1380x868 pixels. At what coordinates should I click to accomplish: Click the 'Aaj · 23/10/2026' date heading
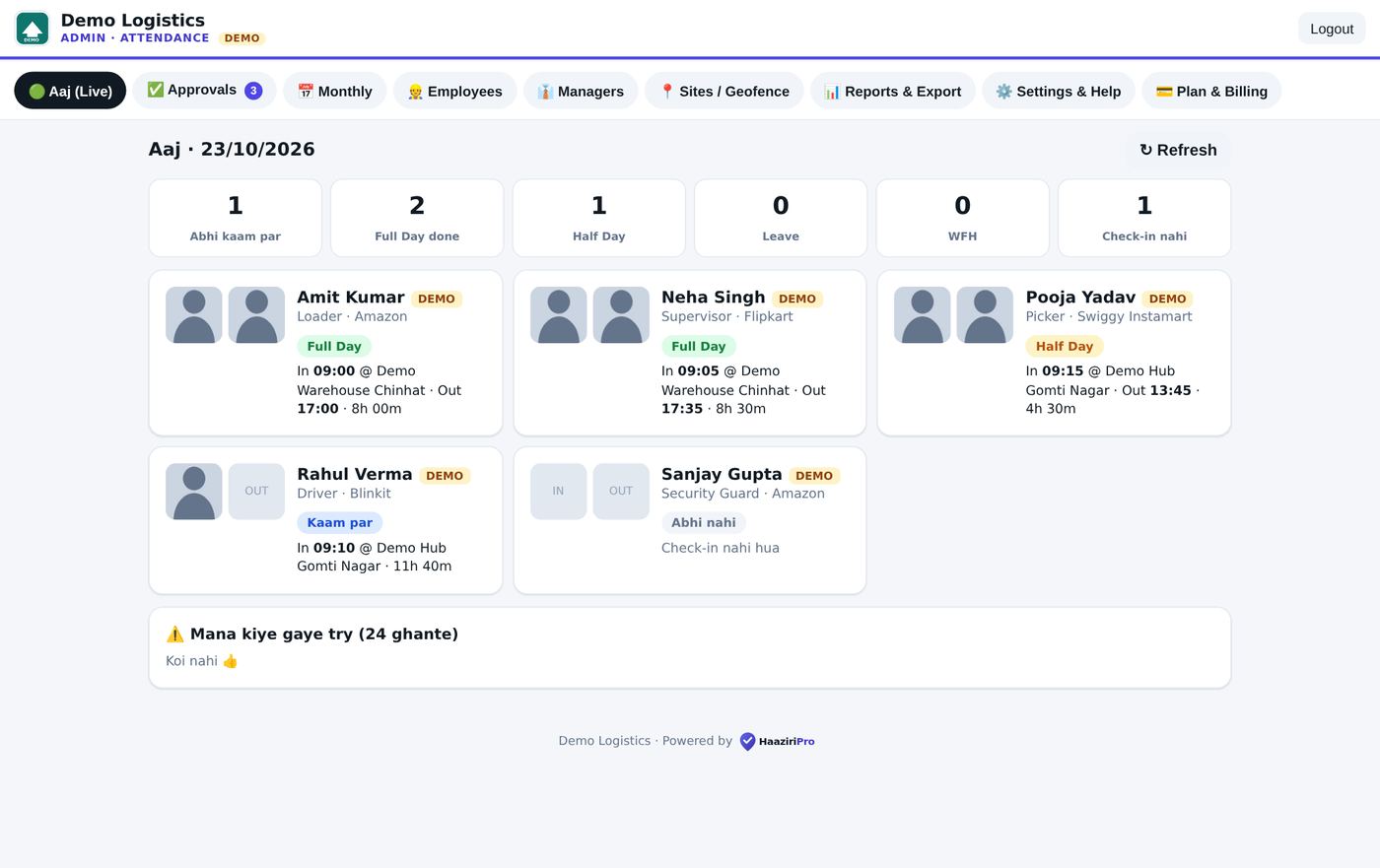pos(232,149)
